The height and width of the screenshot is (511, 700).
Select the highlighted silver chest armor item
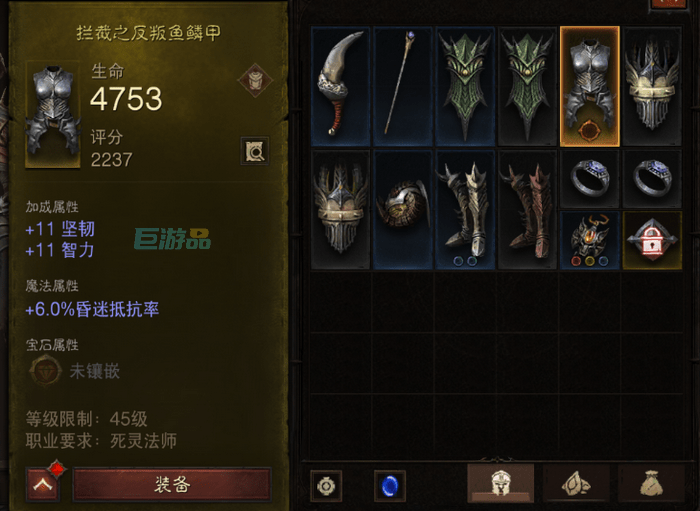click(x=590, y=86)
